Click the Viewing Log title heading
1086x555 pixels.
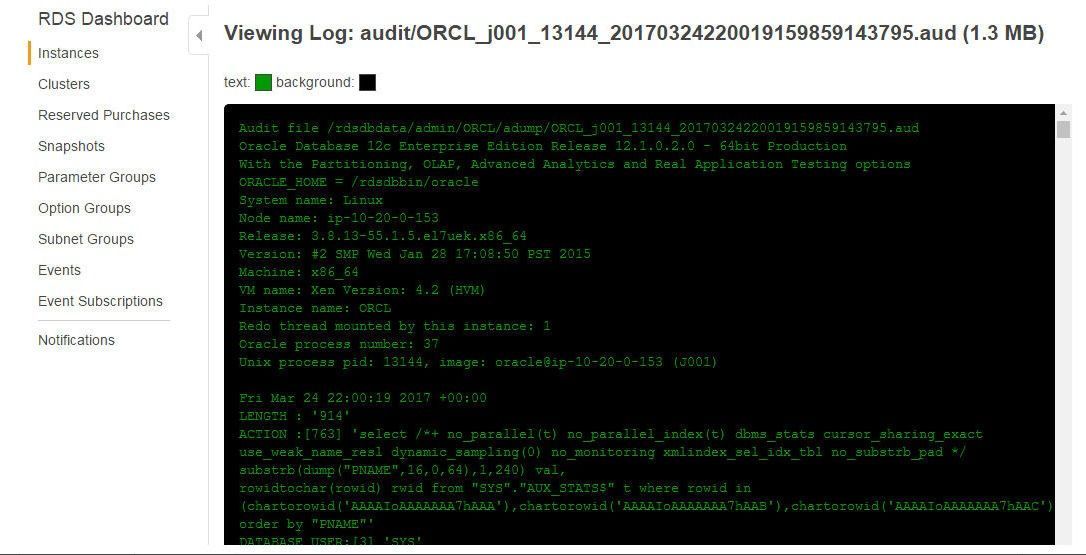pos(634,33)
